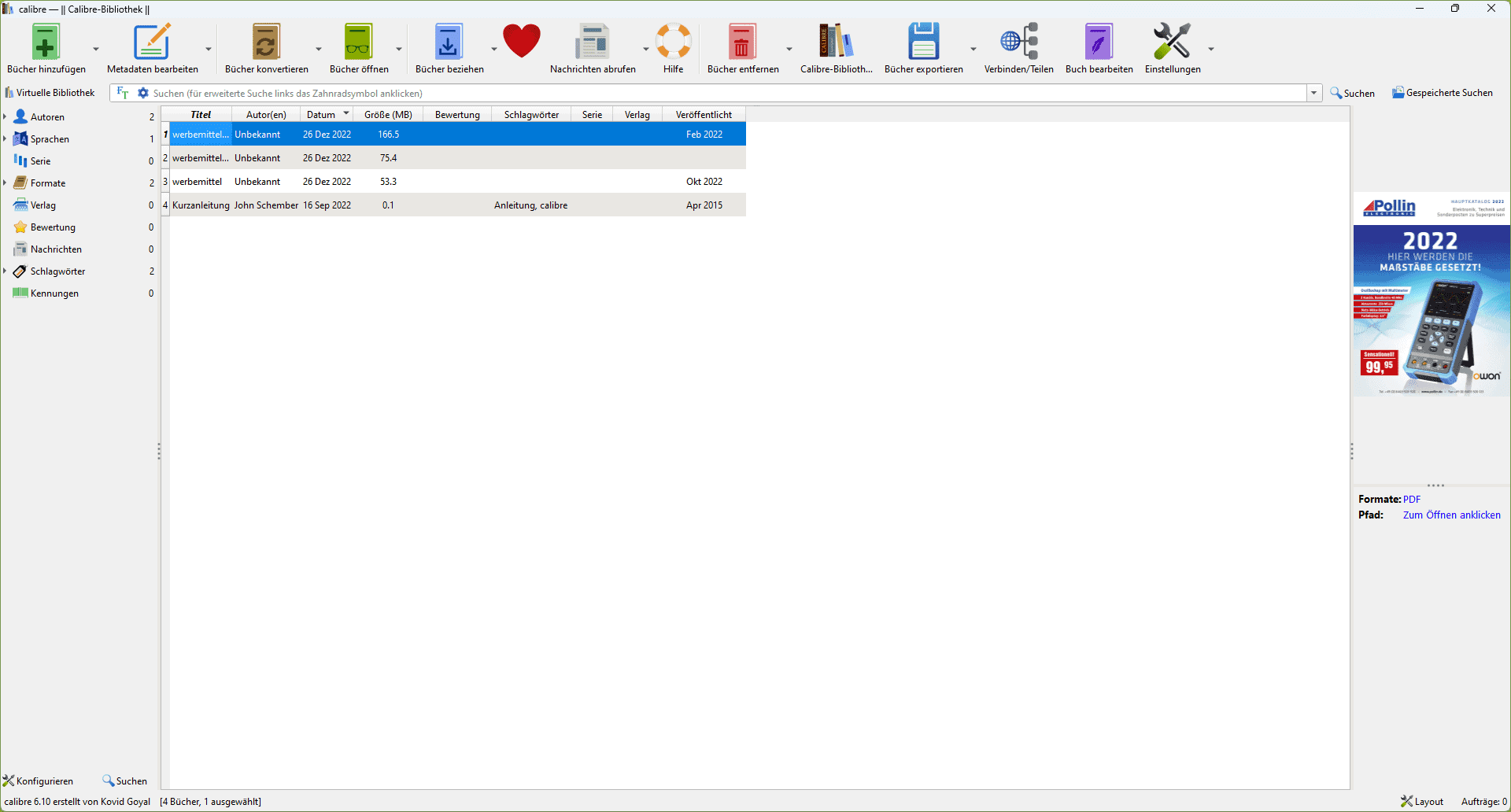
Task: Click the Suchen button beside search bar
Action: pyautogui.click(x=1352, y=93)
